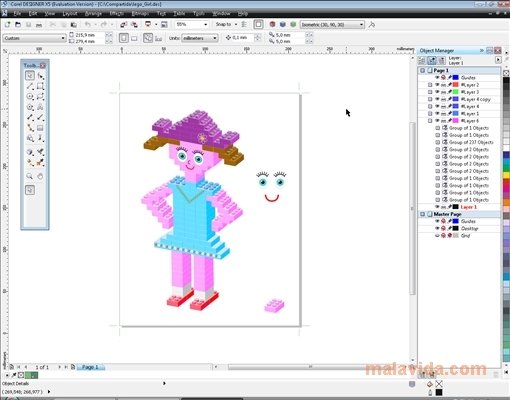The image size is (510, 400).
Task: Click the Object Manager flyout arrow button
Action: click(498, 60)
